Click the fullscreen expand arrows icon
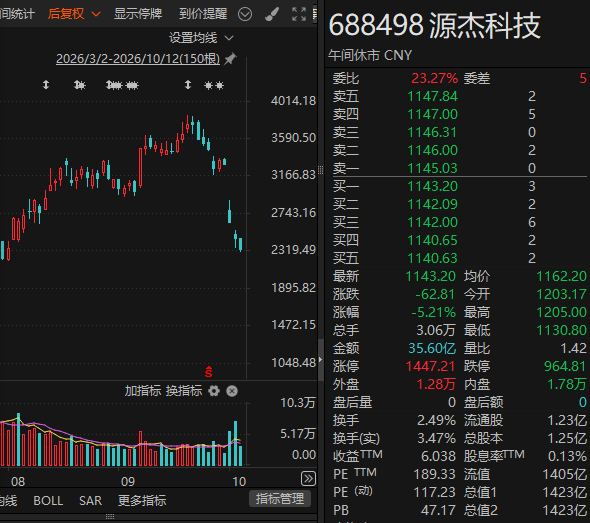Image resolution: width=590 pixels, height=523 pixels. [299, 14]
